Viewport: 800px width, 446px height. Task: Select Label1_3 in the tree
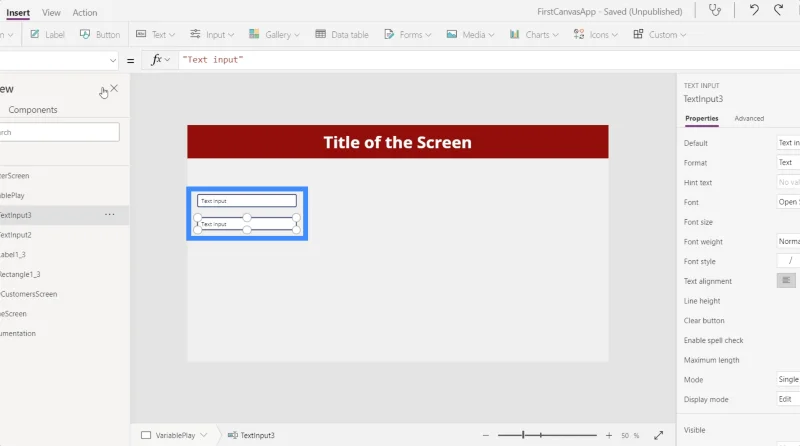pos(13,255)
